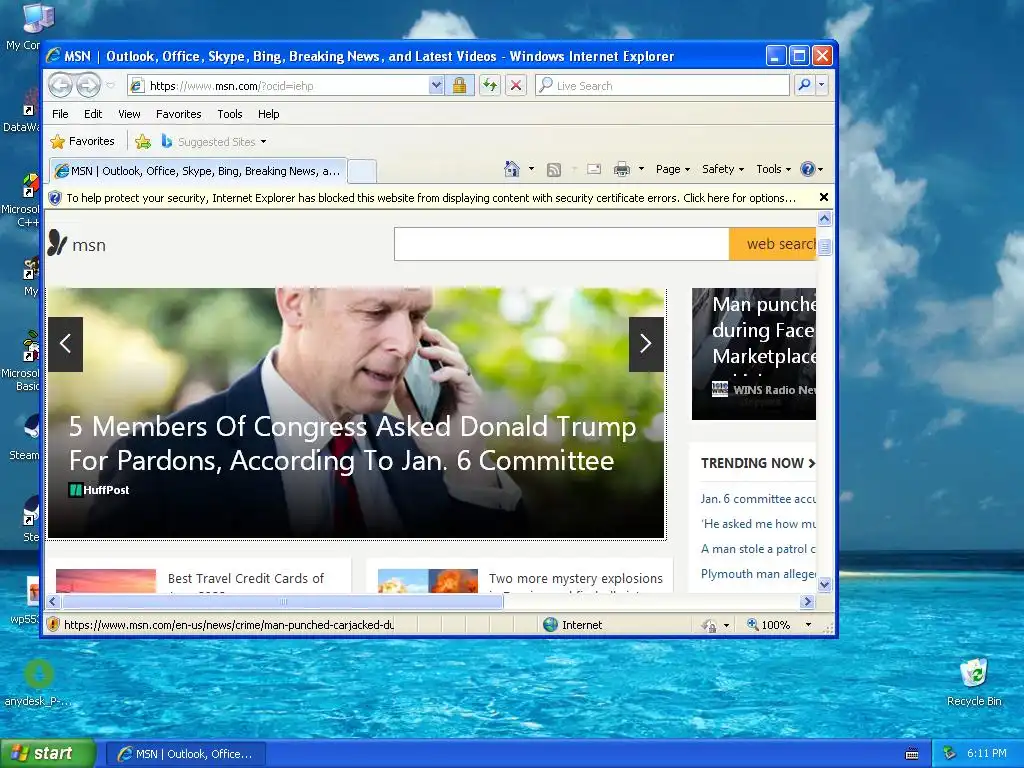1024x768 pixels.
Task: Expand the zoom level dropdown arrow
Action: click(x=808, y=625)
